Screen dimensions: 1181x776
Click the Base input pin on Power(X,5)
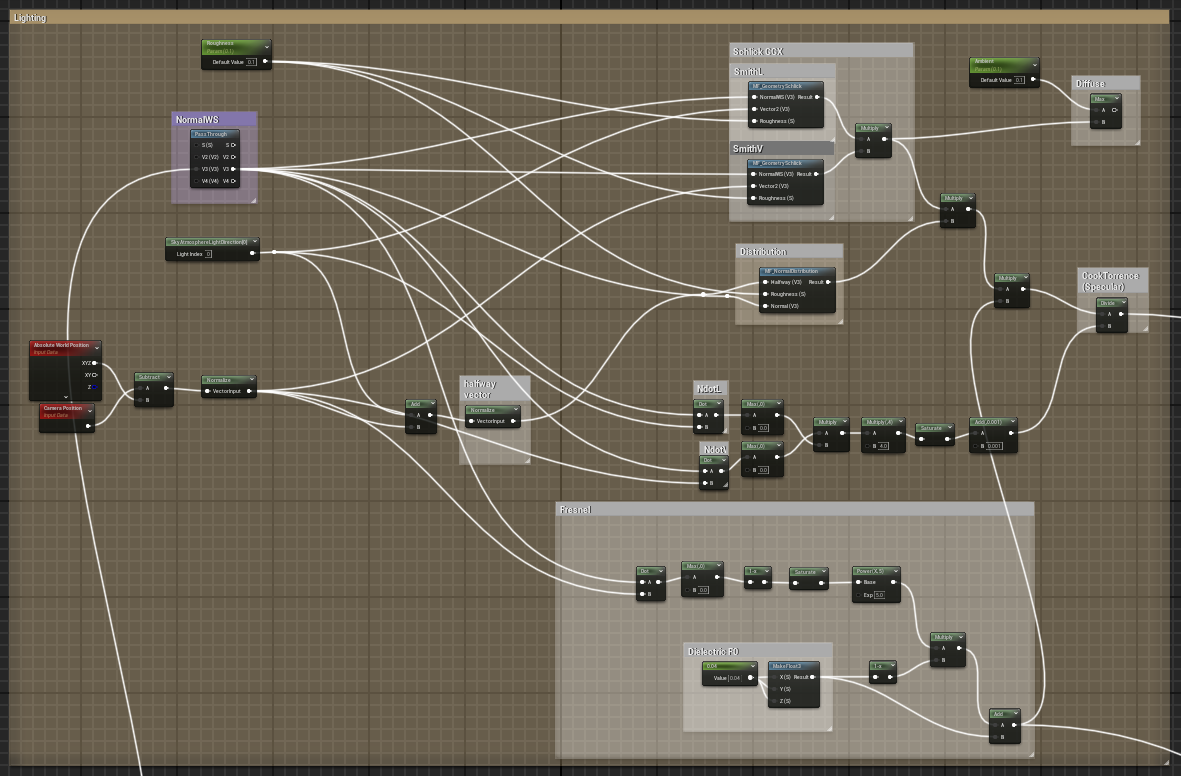858,582
